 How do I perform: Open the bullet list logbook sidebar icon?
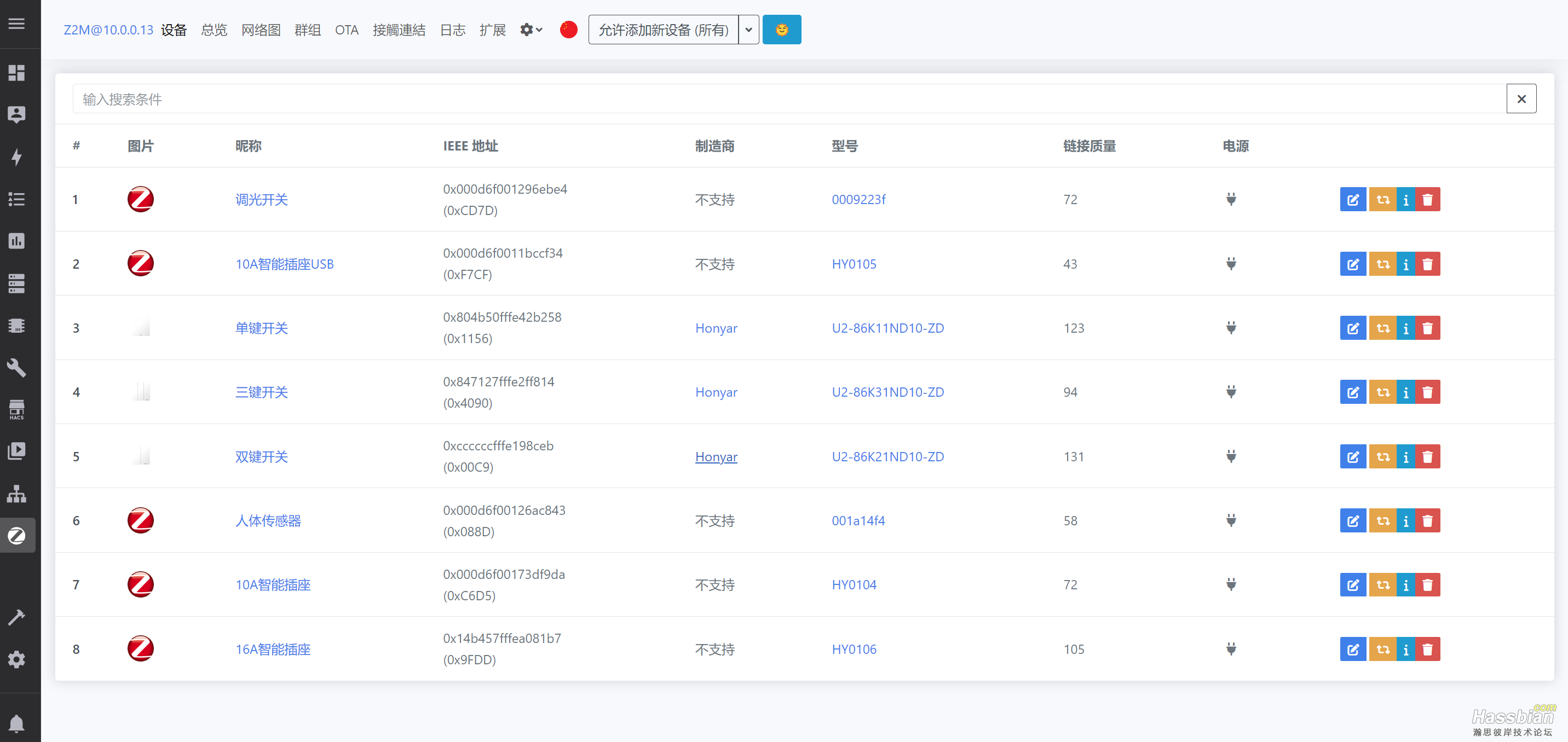16,199
